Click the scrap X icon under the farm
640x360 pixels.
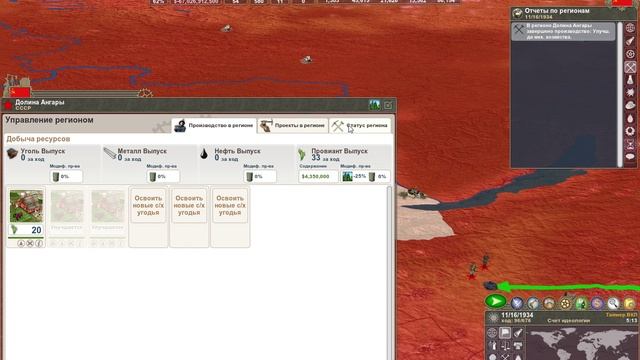[x=30, y=243]
